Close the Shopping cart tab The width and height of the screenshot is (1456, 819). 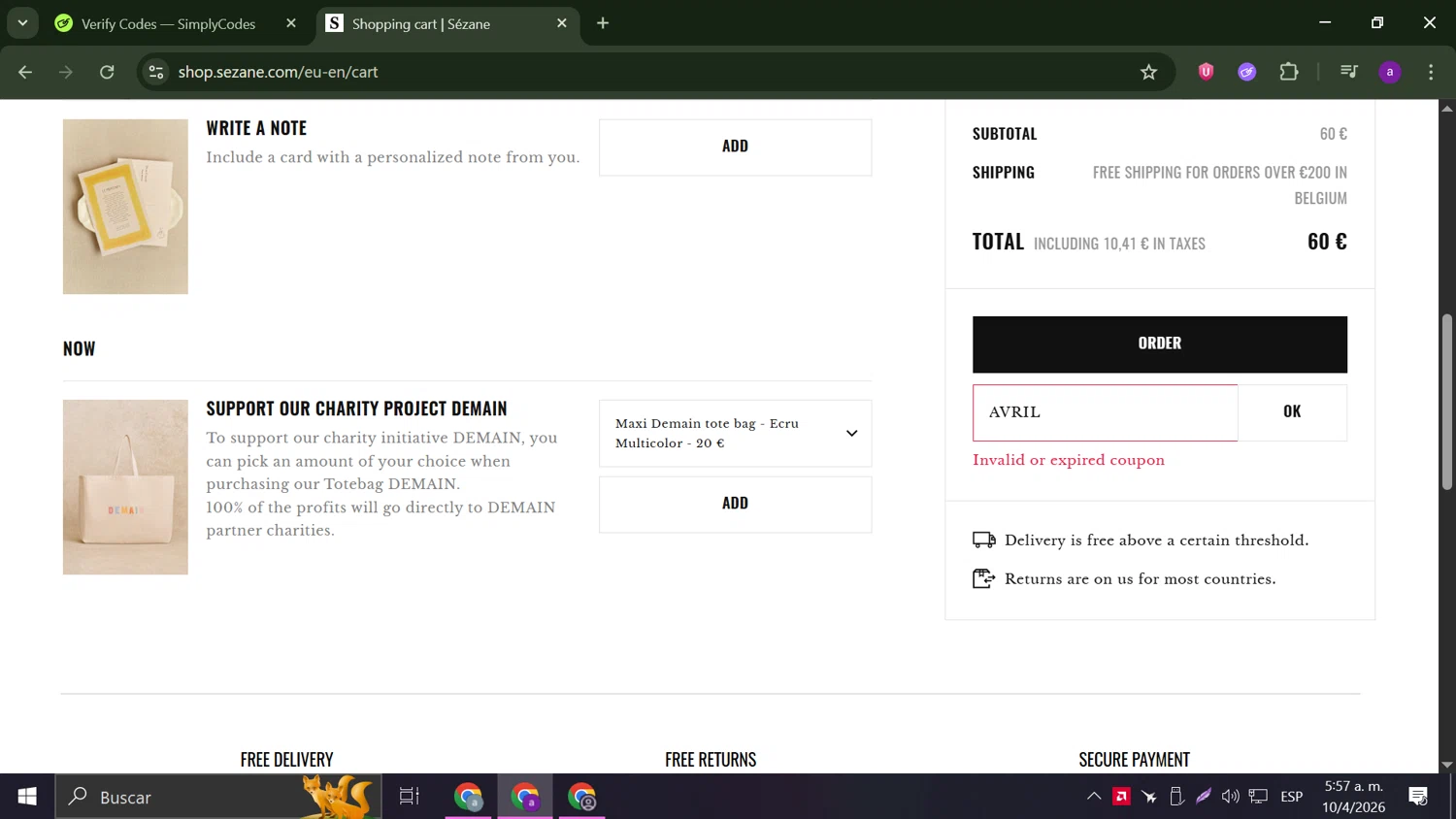(x=562, y=23)
